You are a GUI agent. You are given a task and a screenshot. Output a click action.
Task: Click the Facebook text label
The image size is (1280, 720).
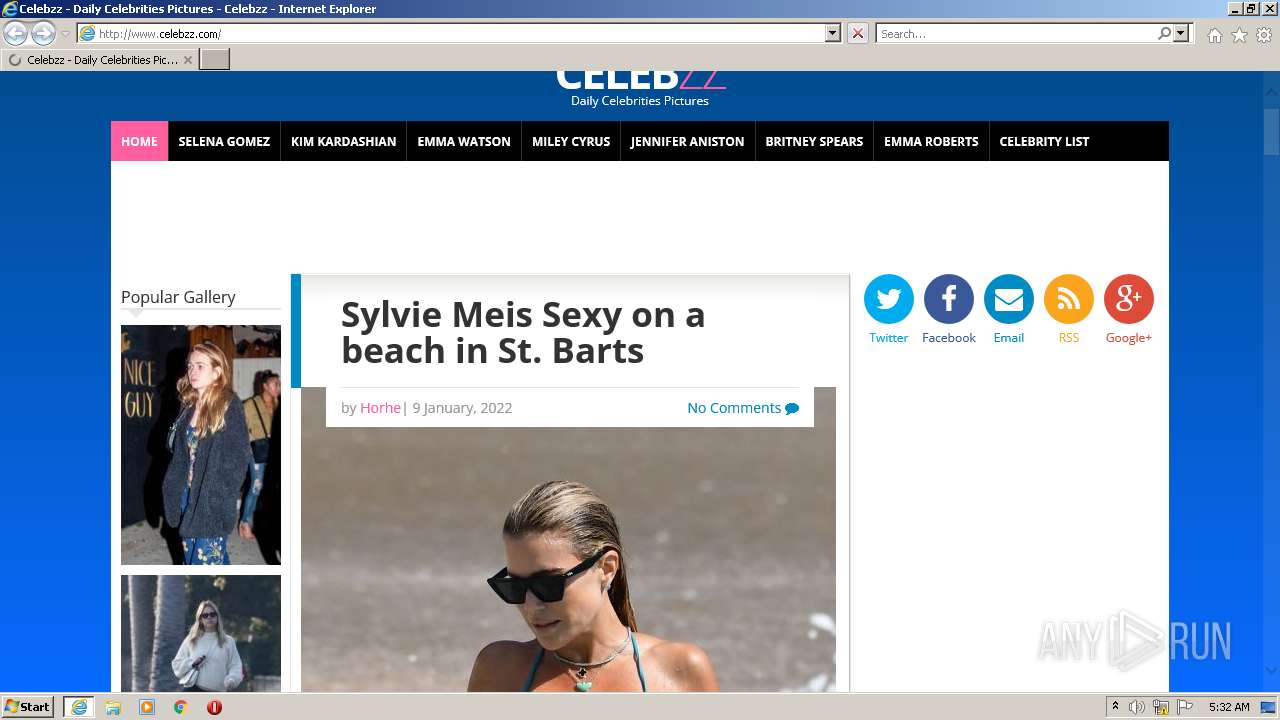(x=948, y=338)
